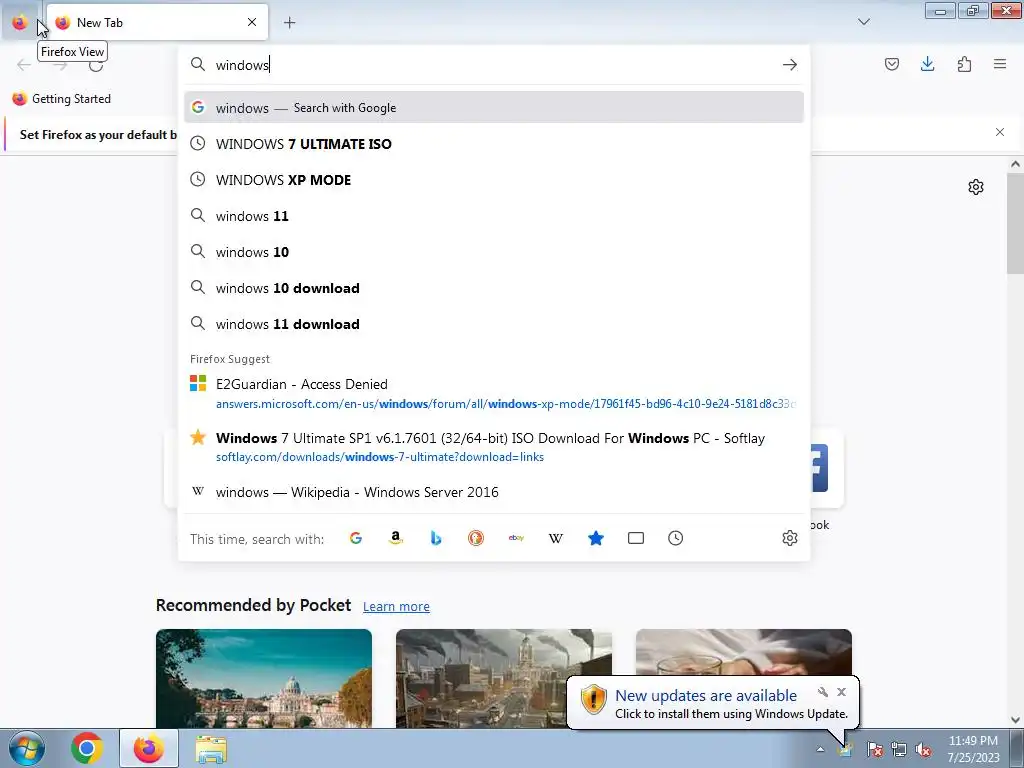Open the Firefox application menu
This screenshot has height=768, width=1024.
(1000, 64)
